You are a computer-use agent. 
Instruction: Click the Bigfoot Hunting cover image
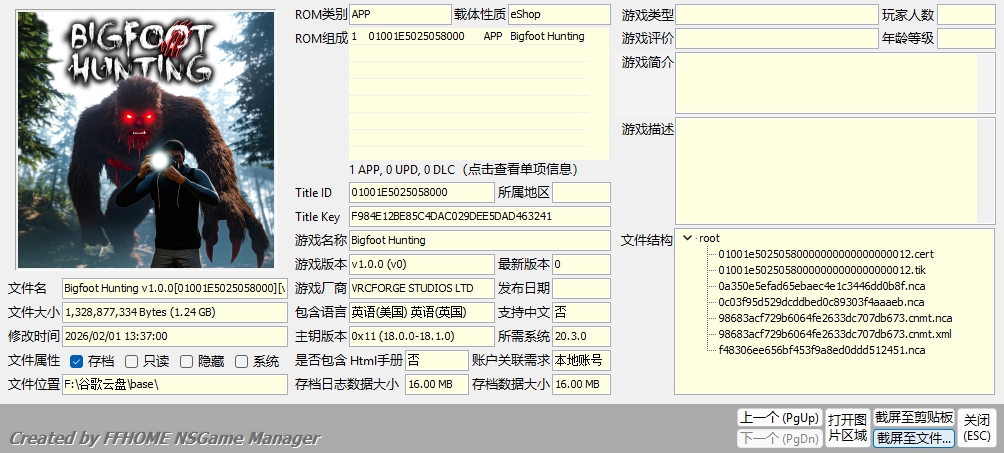[x=146, y=140]
